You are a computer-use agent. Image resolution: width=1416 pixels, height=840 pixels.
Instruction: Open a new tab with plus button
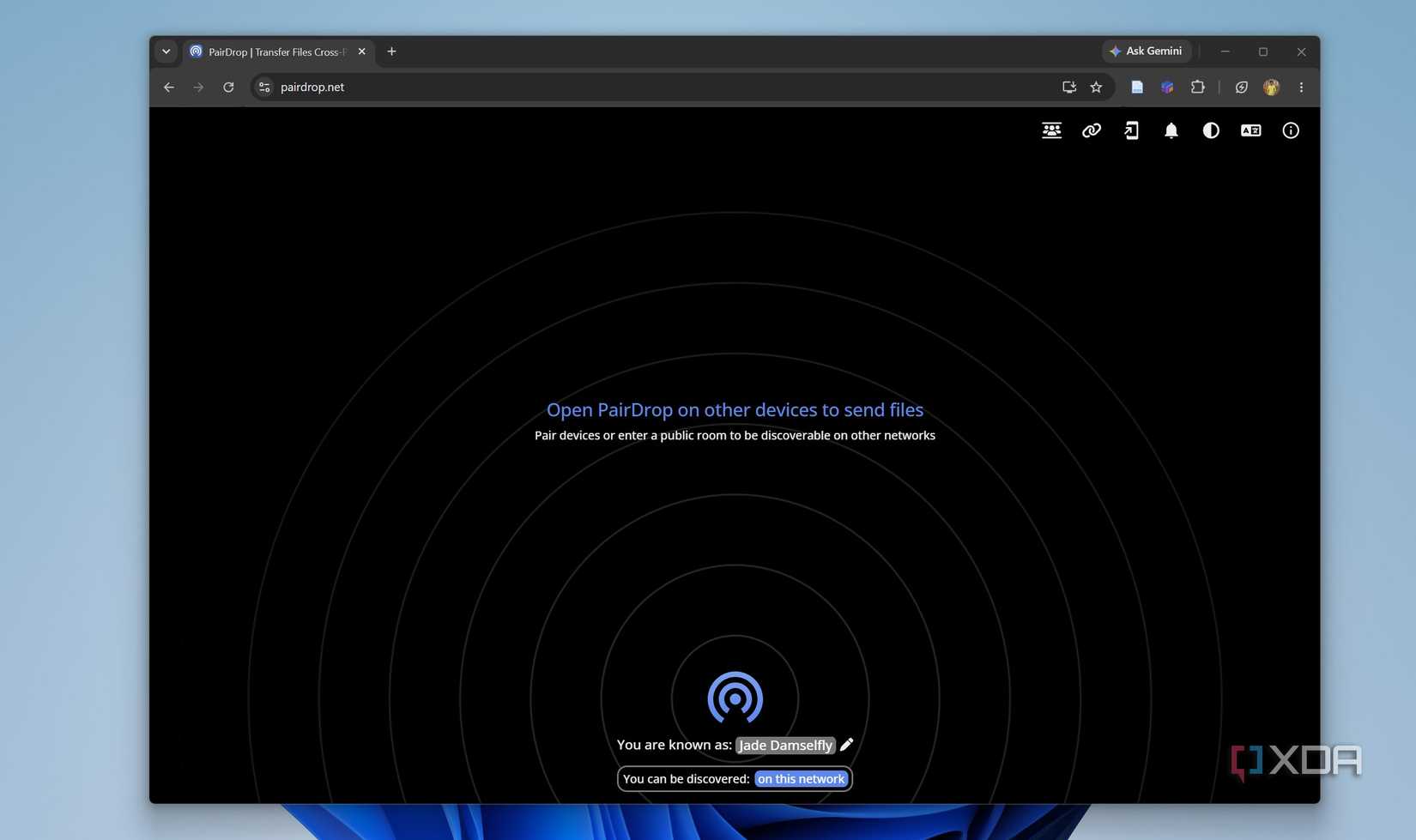tap(391, 51)
